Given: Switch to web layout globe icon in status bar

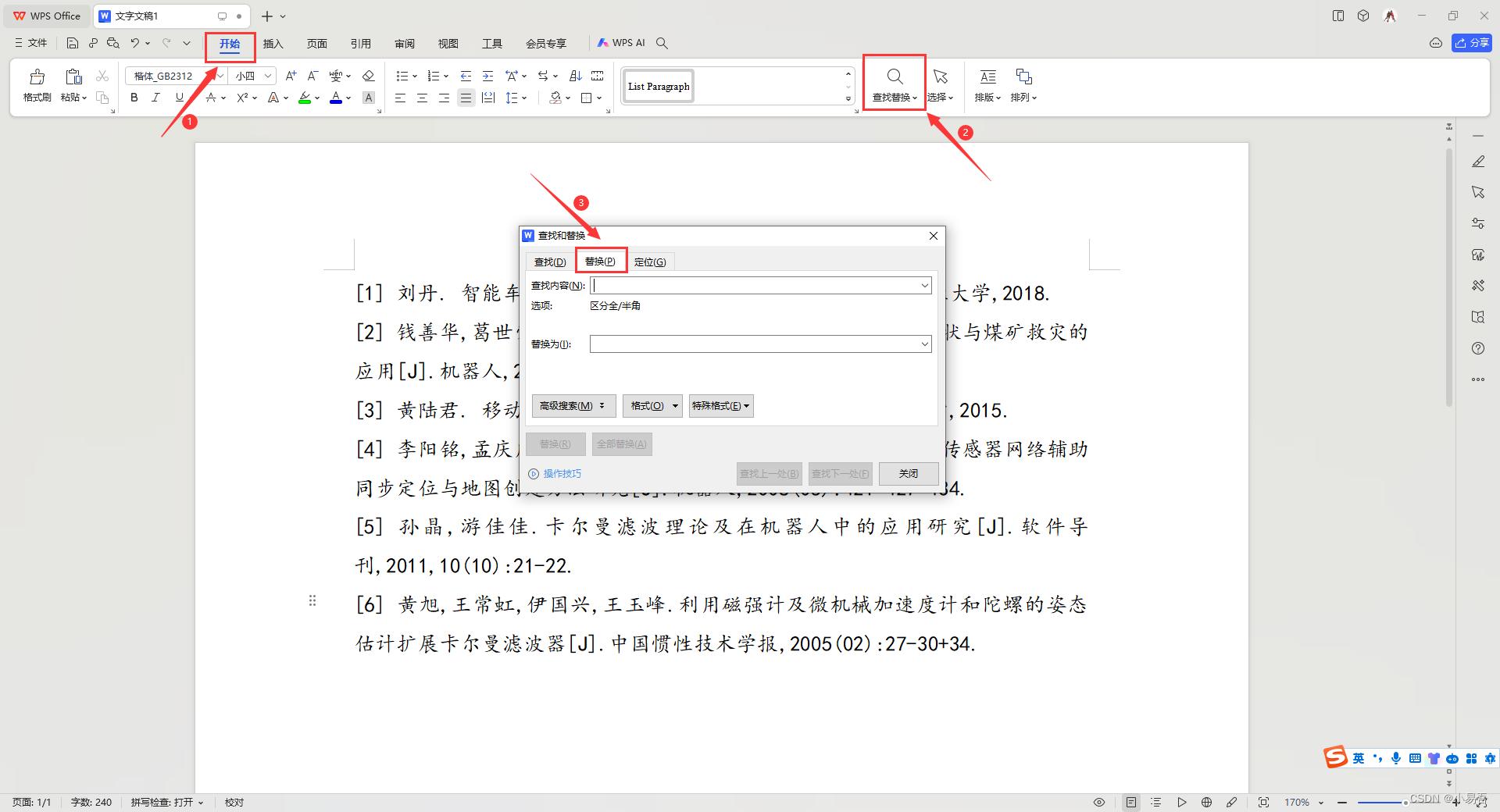Looking at the screenshot, I should (1206, 802).
